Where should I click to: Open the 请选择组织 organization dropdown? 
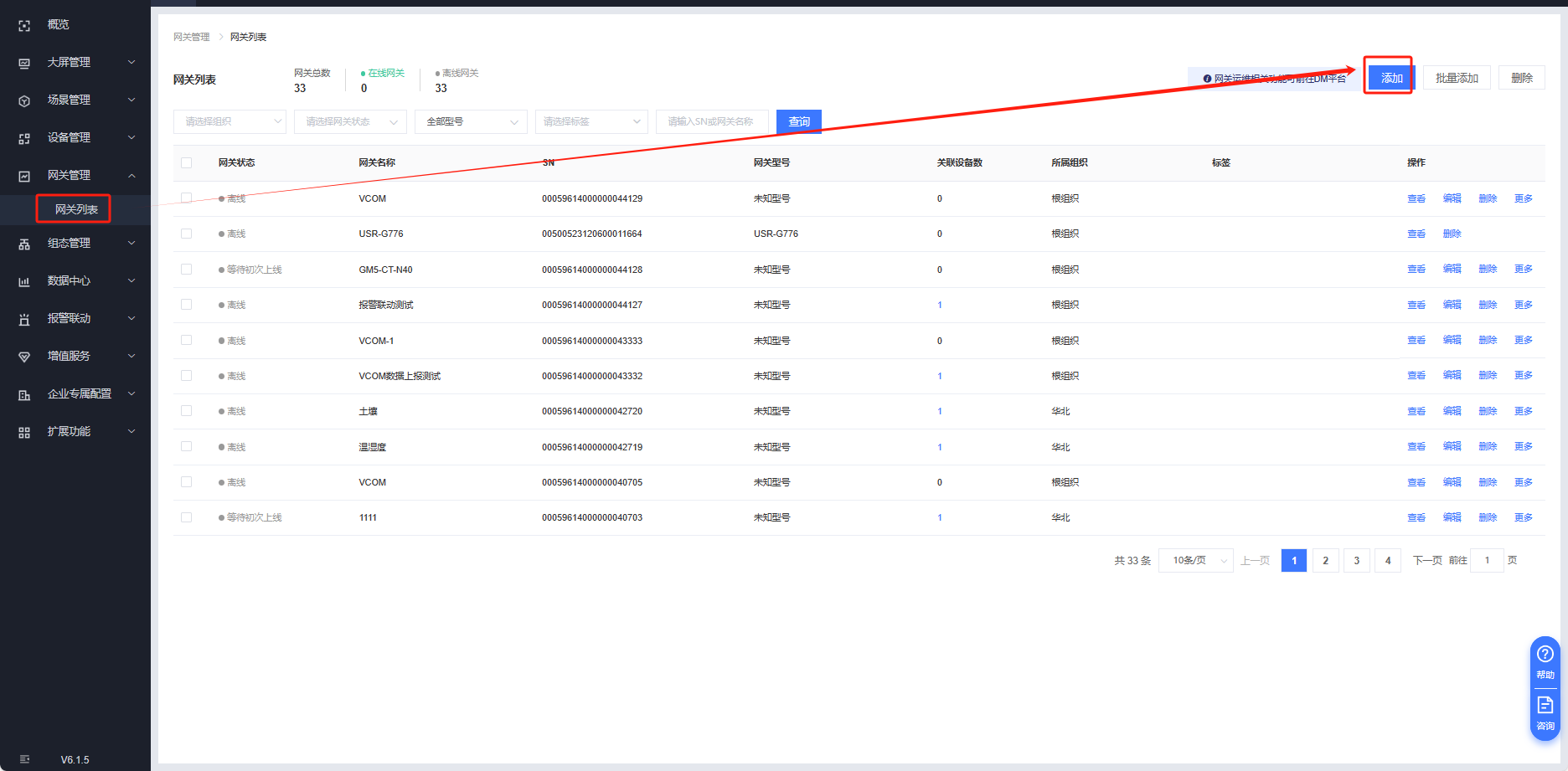[x=230, y=122]
